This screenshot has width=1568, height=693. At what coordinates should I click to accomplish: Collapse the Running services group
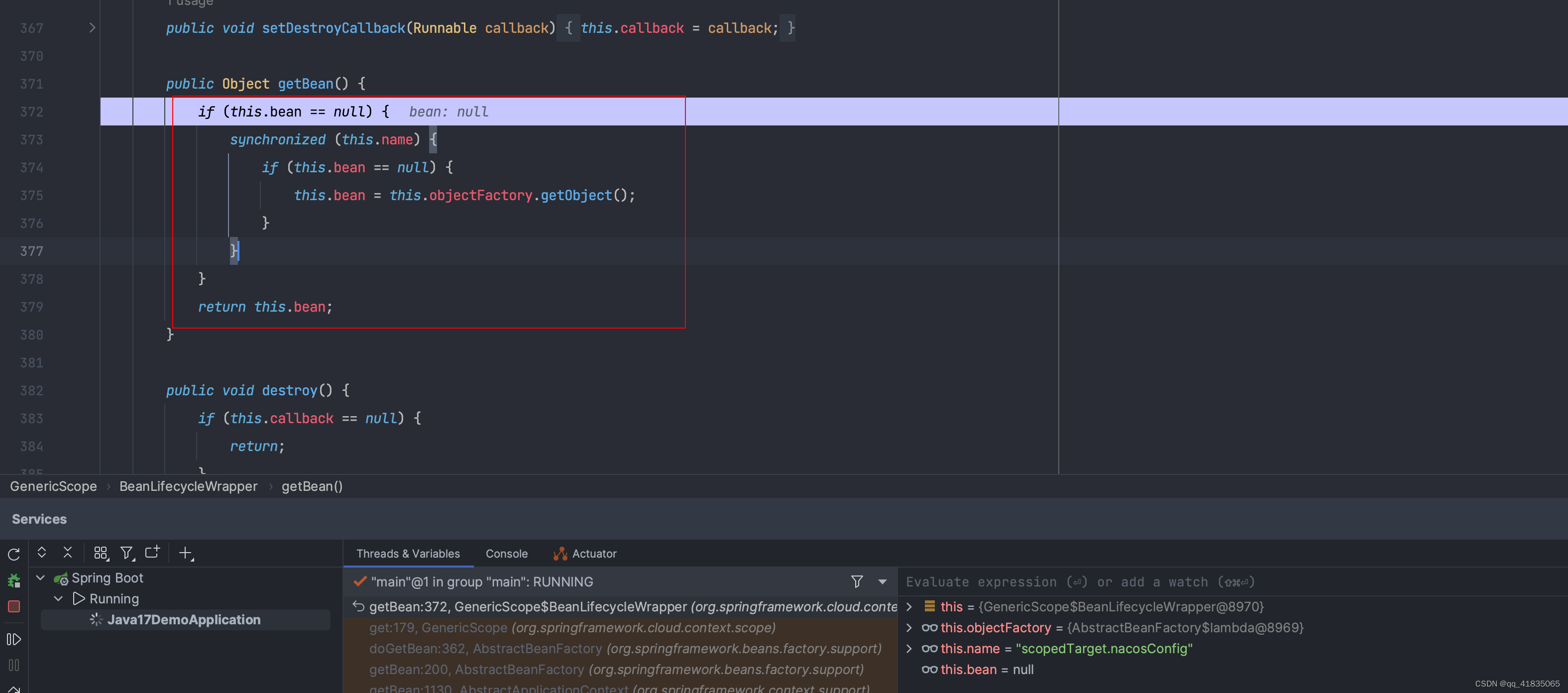(58, 598)
